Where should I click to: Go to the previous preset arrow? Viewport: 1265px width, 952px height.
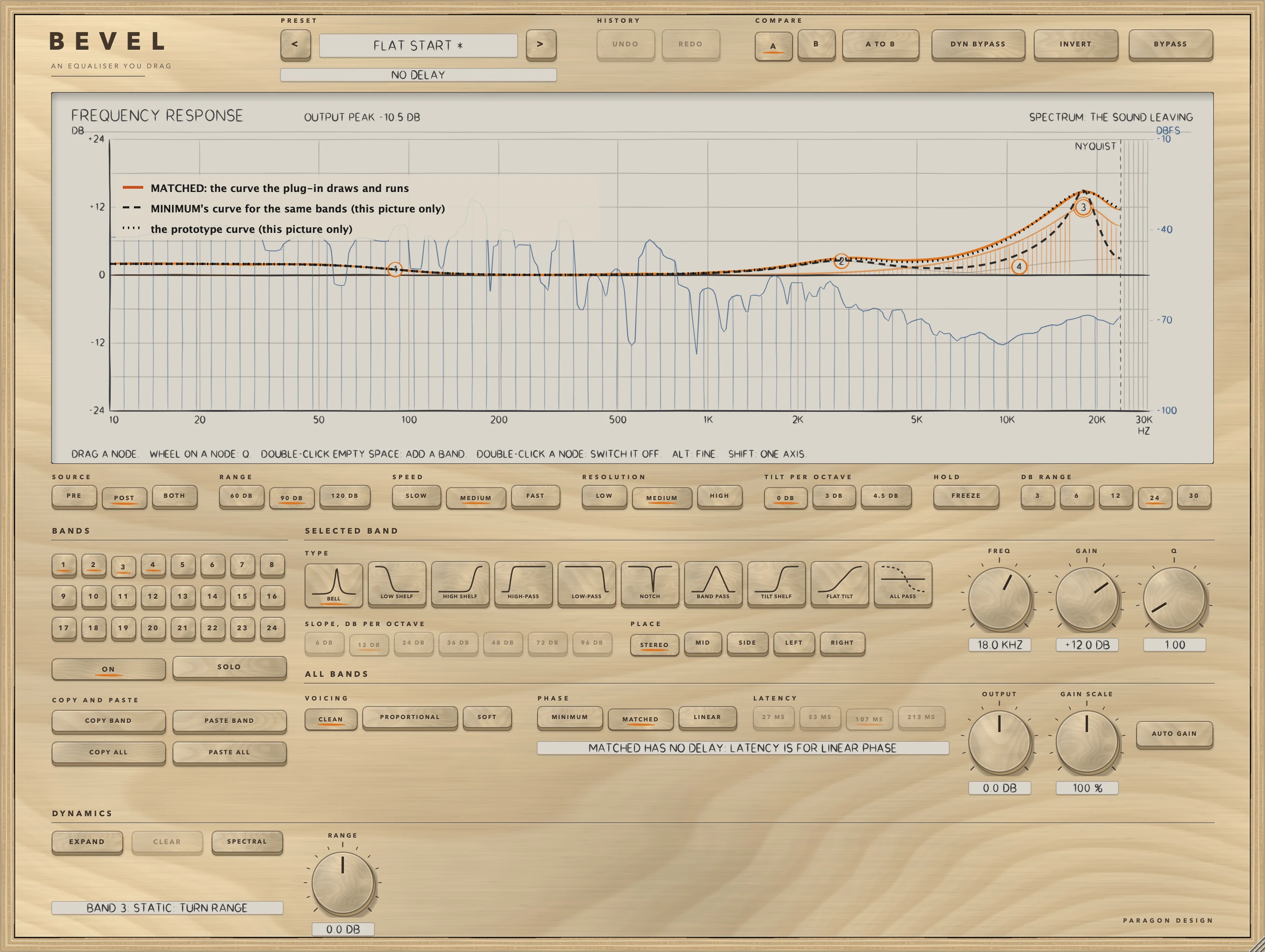tap(295, 45)
